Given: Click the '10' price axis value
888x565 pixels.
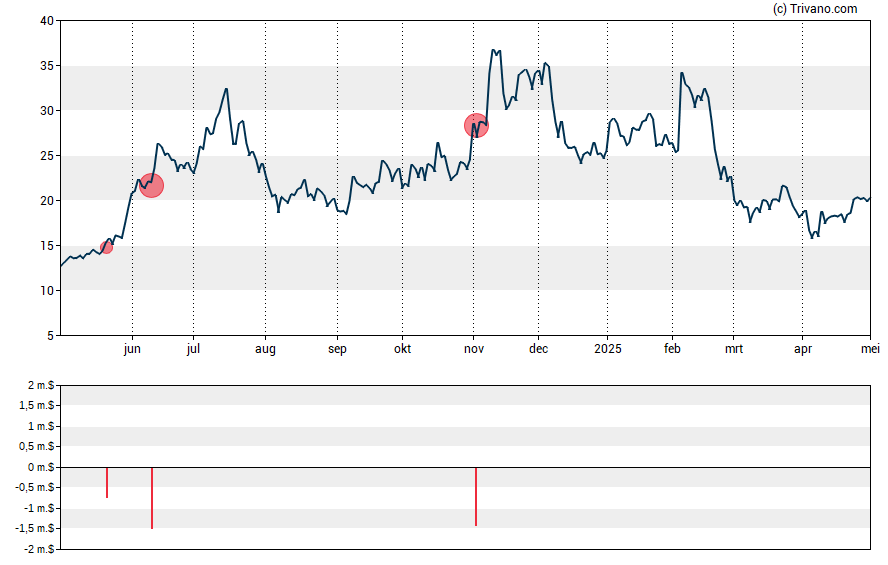Looking at the screenshot, I should (47, 291).
